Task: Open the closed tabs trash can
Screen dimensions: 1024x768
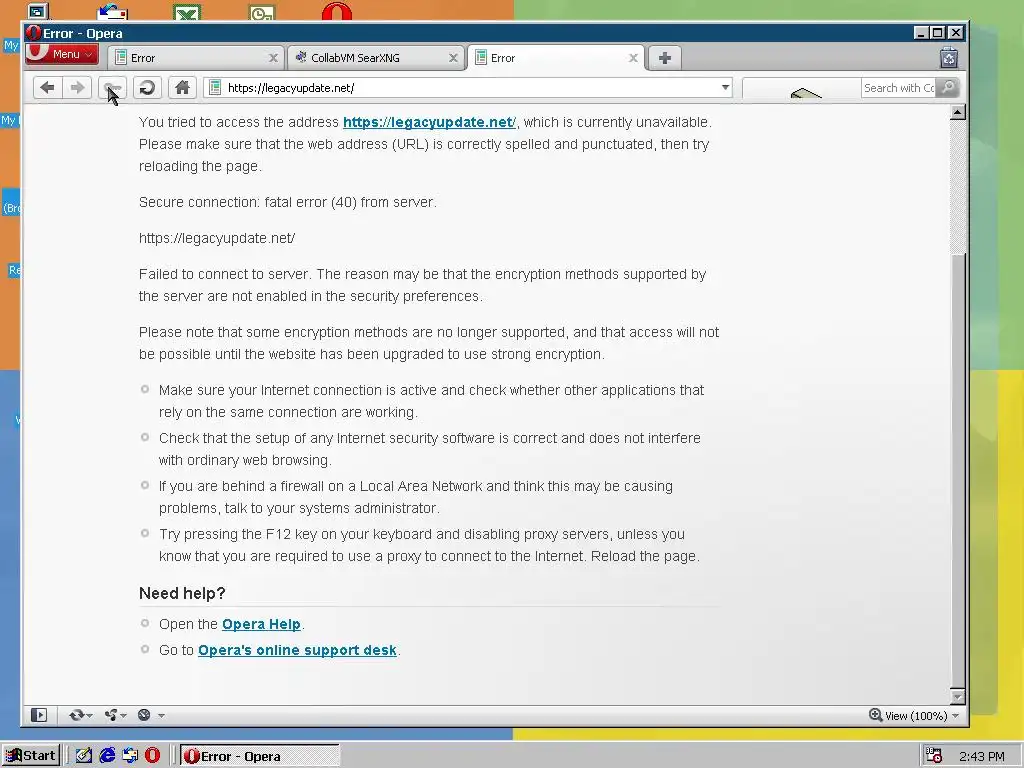Action: pos(949,57)
